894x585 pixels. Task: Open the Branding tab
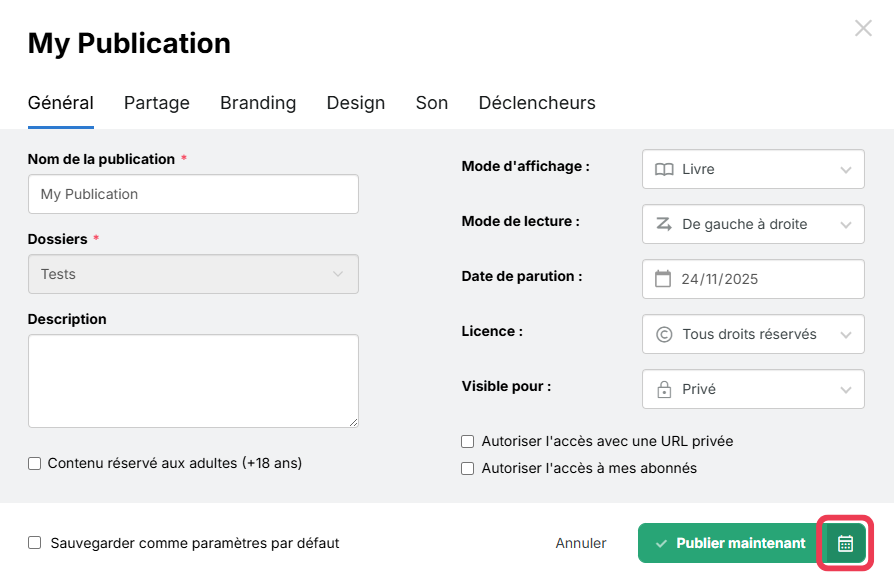pos(258,103)
